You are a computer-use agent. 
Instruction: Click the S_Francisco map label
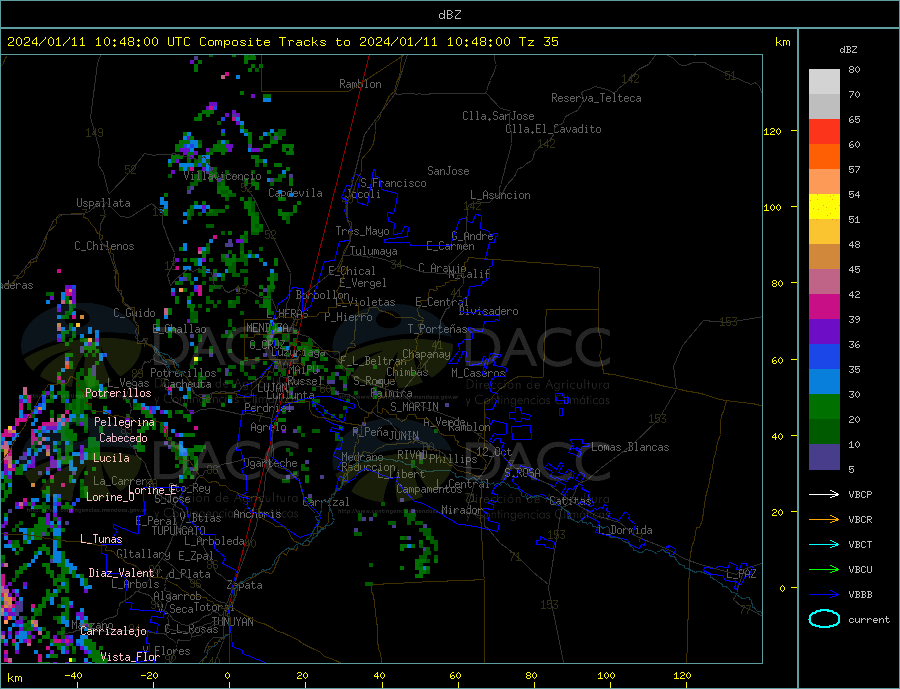point(393,183)
